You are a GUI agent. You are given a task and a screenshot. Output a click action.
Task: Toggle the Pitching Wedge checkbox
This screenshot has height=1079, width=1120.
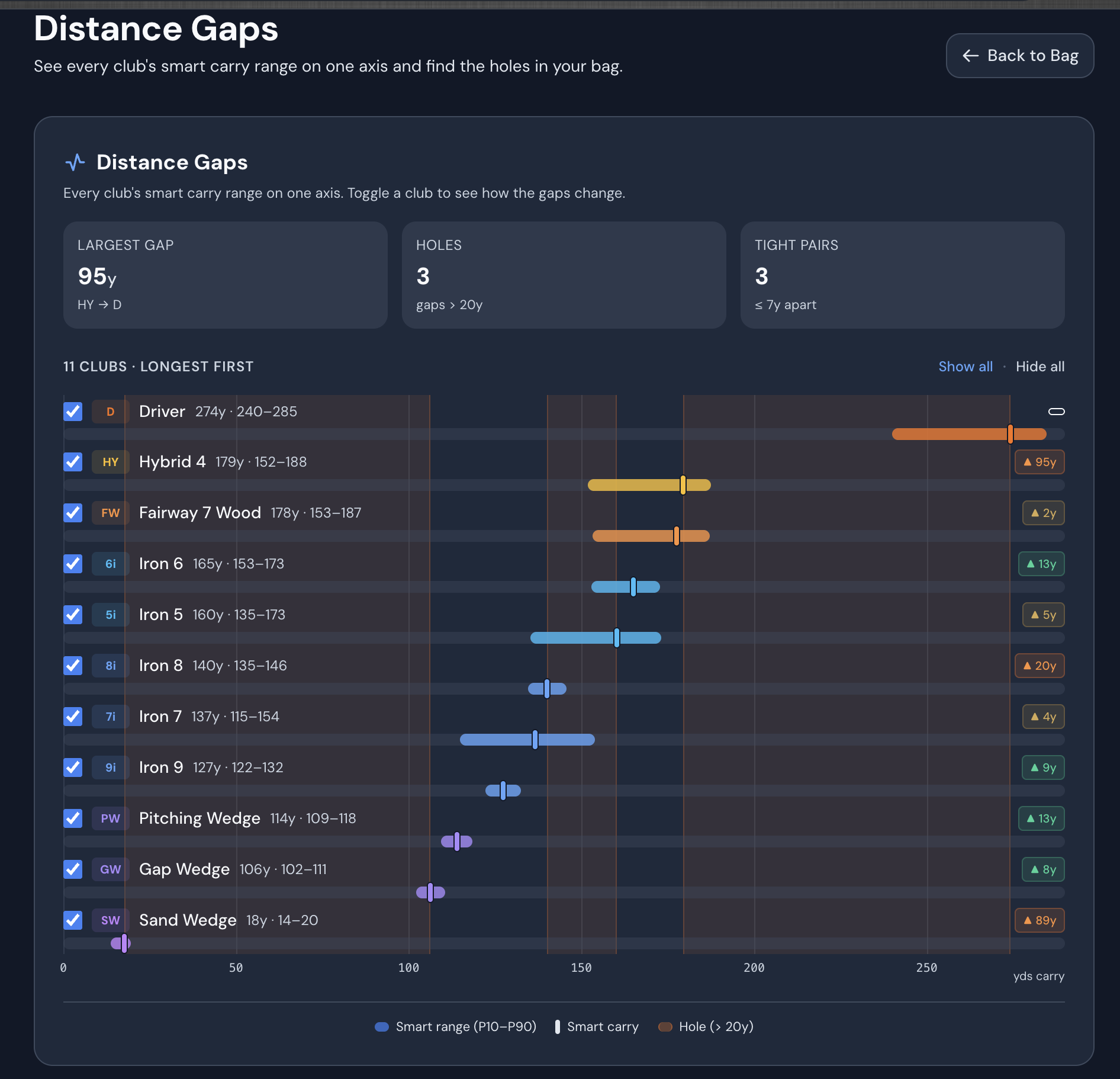73,818
